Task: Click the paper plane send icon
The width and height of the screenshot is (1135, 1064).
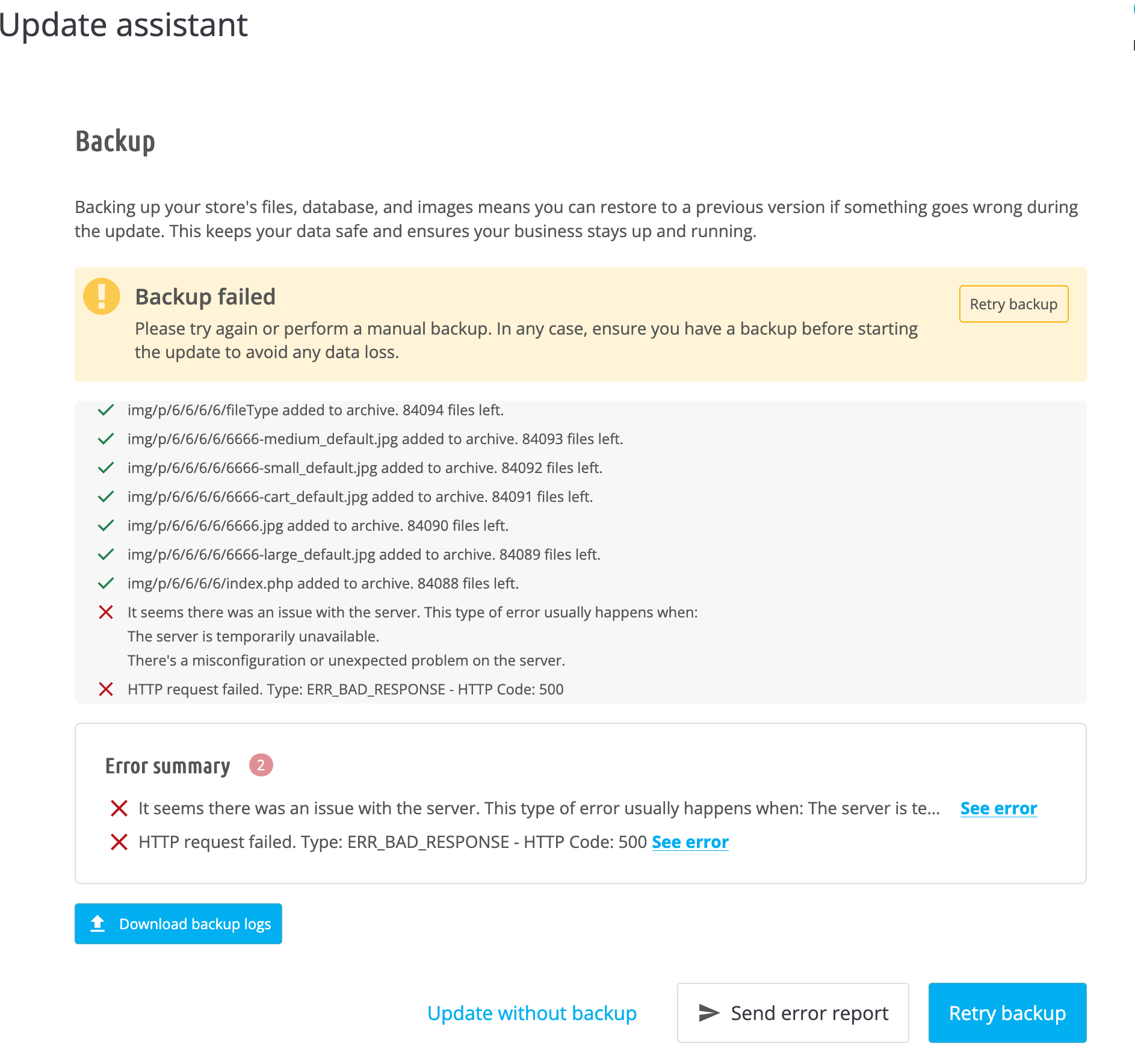Action: pyautogui.click(x=709, y=1013)
